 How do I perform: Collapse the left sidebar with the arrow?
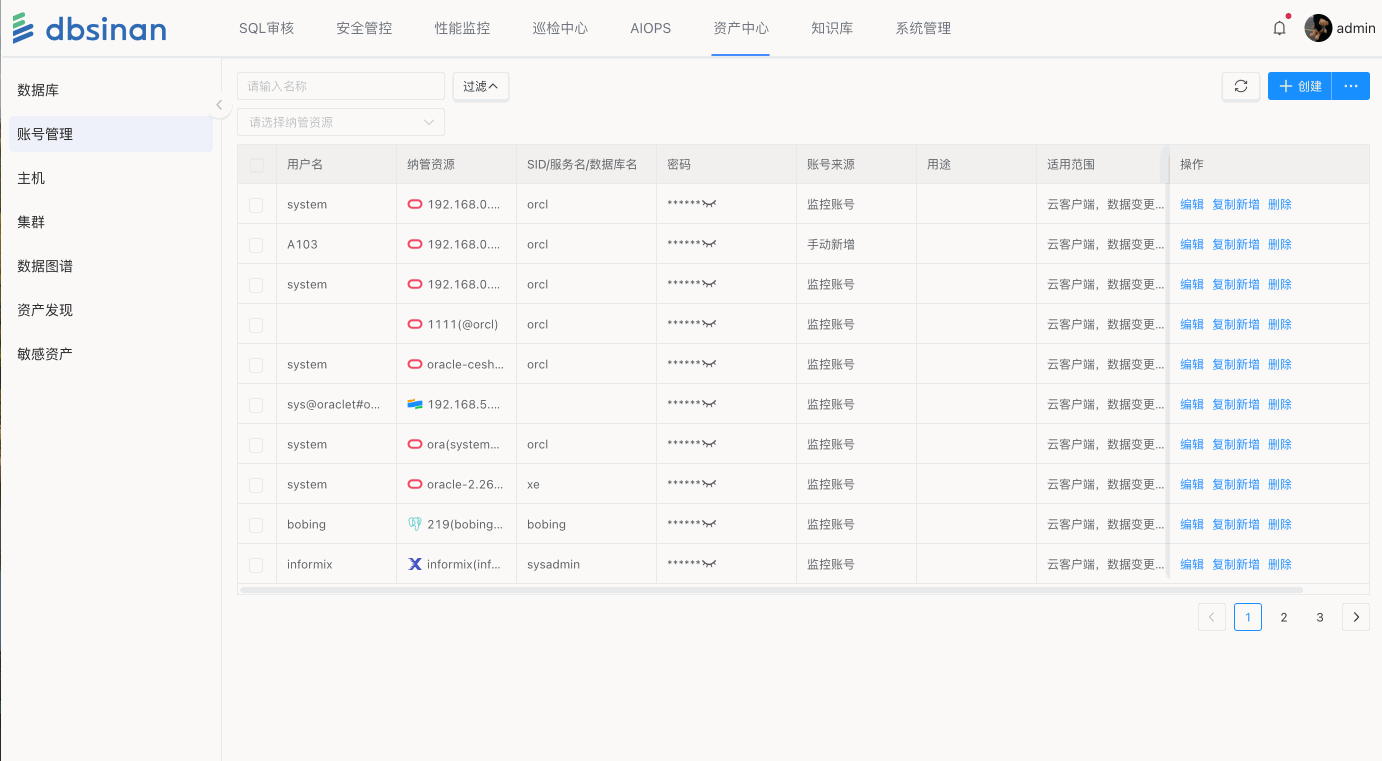pyautogui.click(x=219, y=105)
